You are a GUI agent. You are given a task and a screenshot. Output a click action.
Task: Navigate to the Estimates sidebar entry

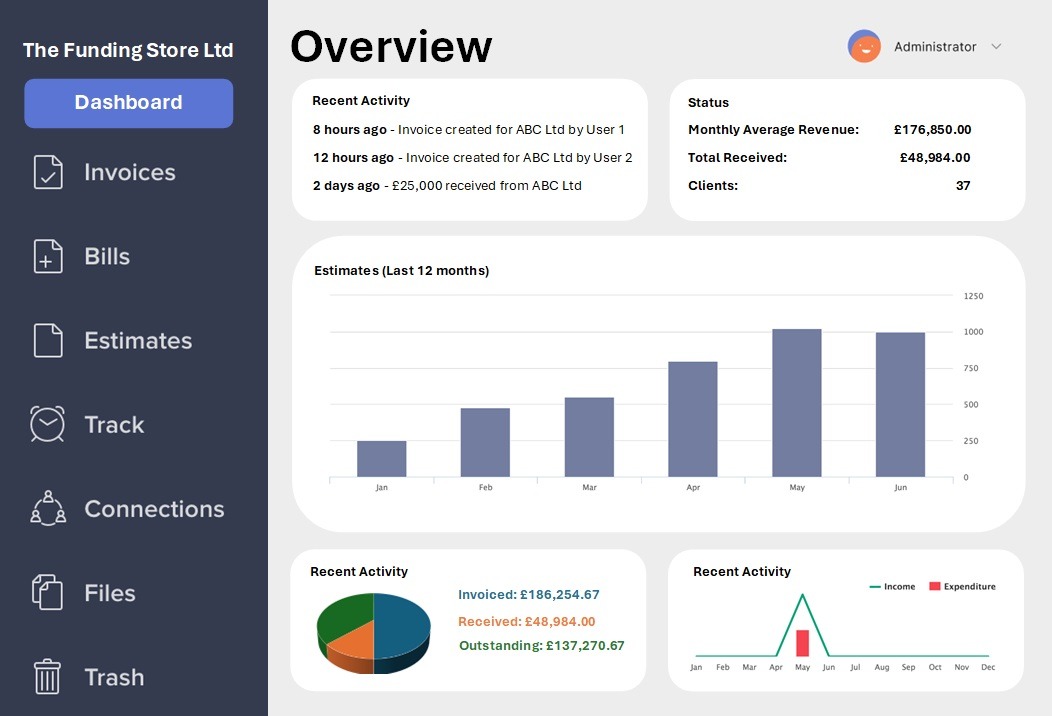point(138,340)
